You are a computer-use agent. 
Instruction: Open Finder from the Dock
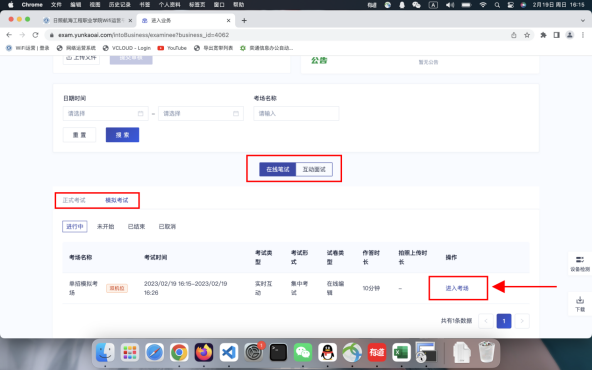click(105, 353)
